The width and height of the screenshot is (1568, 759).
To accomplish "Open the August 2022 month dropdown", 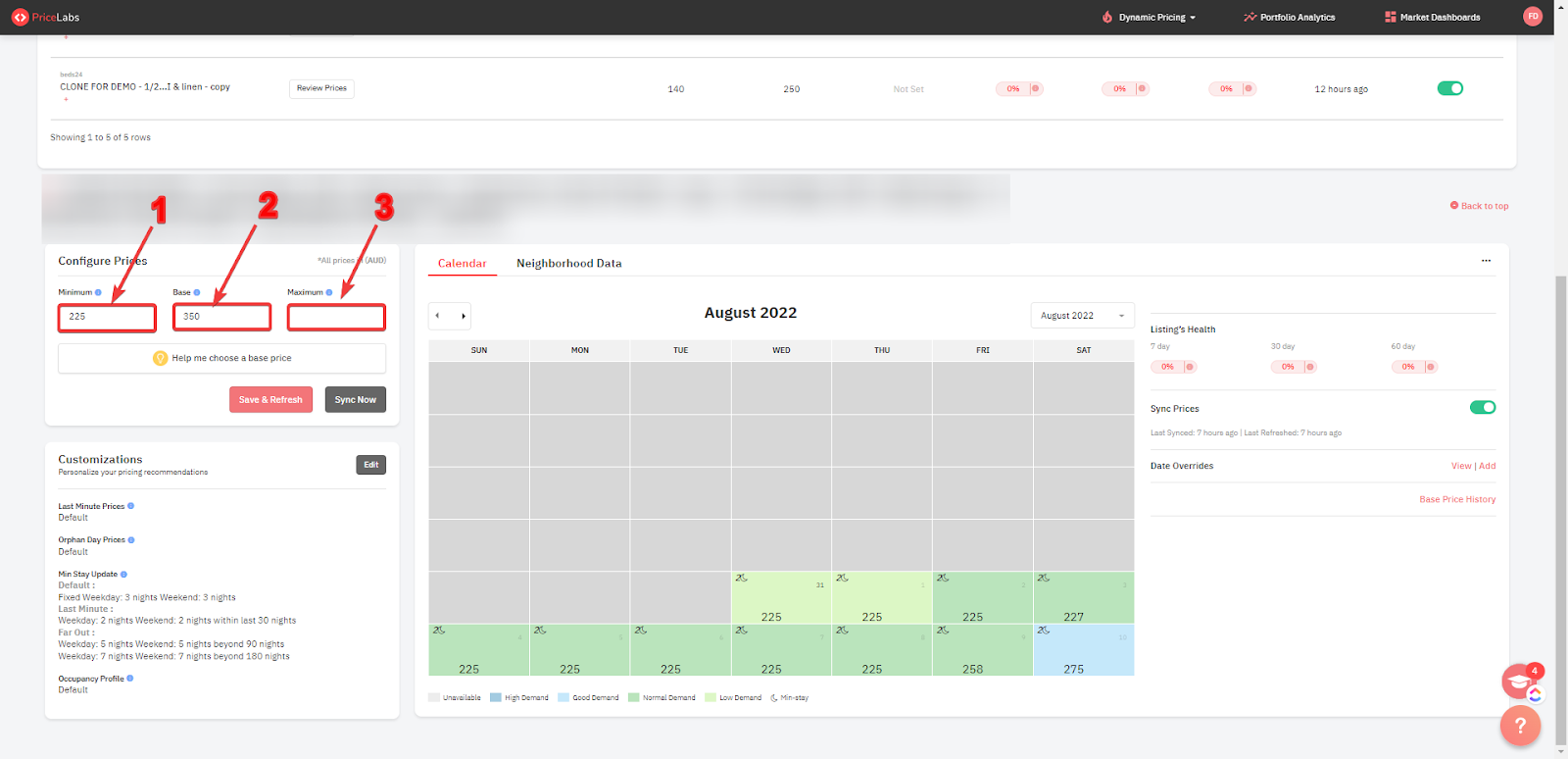I will pyautogui.click(x=1082, y=316).
